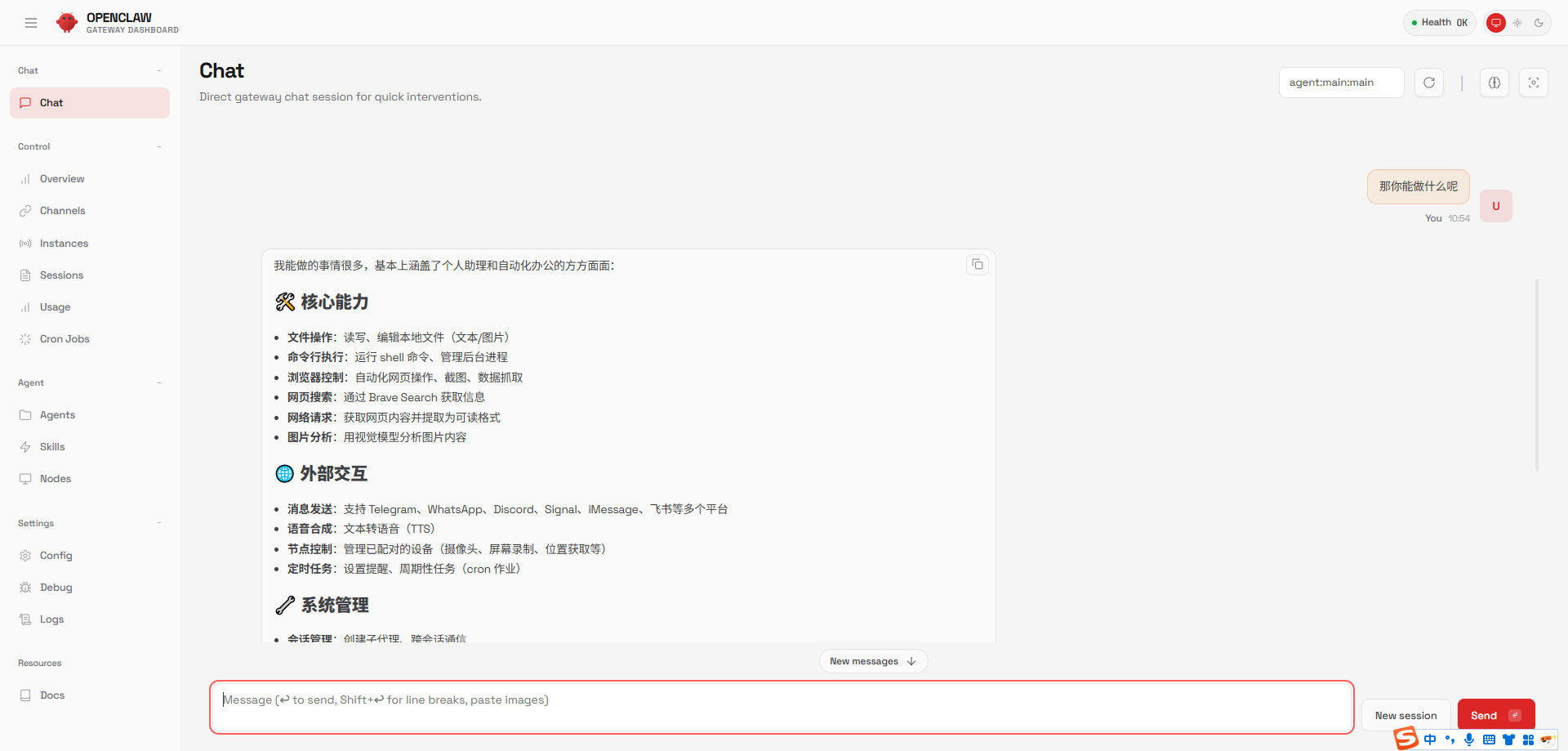Open Cron Jobs from the sidebar

point(65,338)
